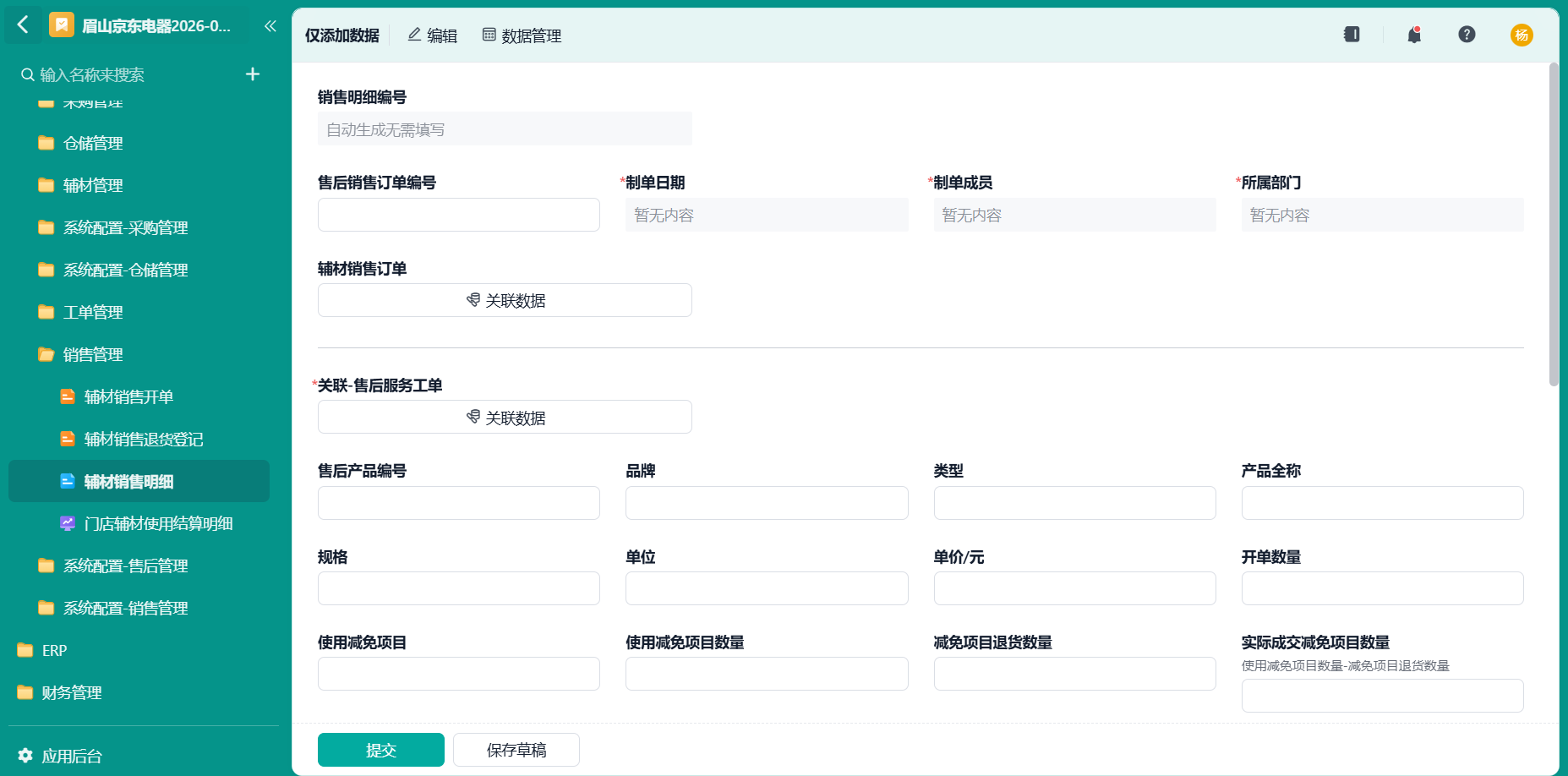1568x776 pixels.
Task: Click the 工单管理 folder icon
Action: (x=46, y=312)
